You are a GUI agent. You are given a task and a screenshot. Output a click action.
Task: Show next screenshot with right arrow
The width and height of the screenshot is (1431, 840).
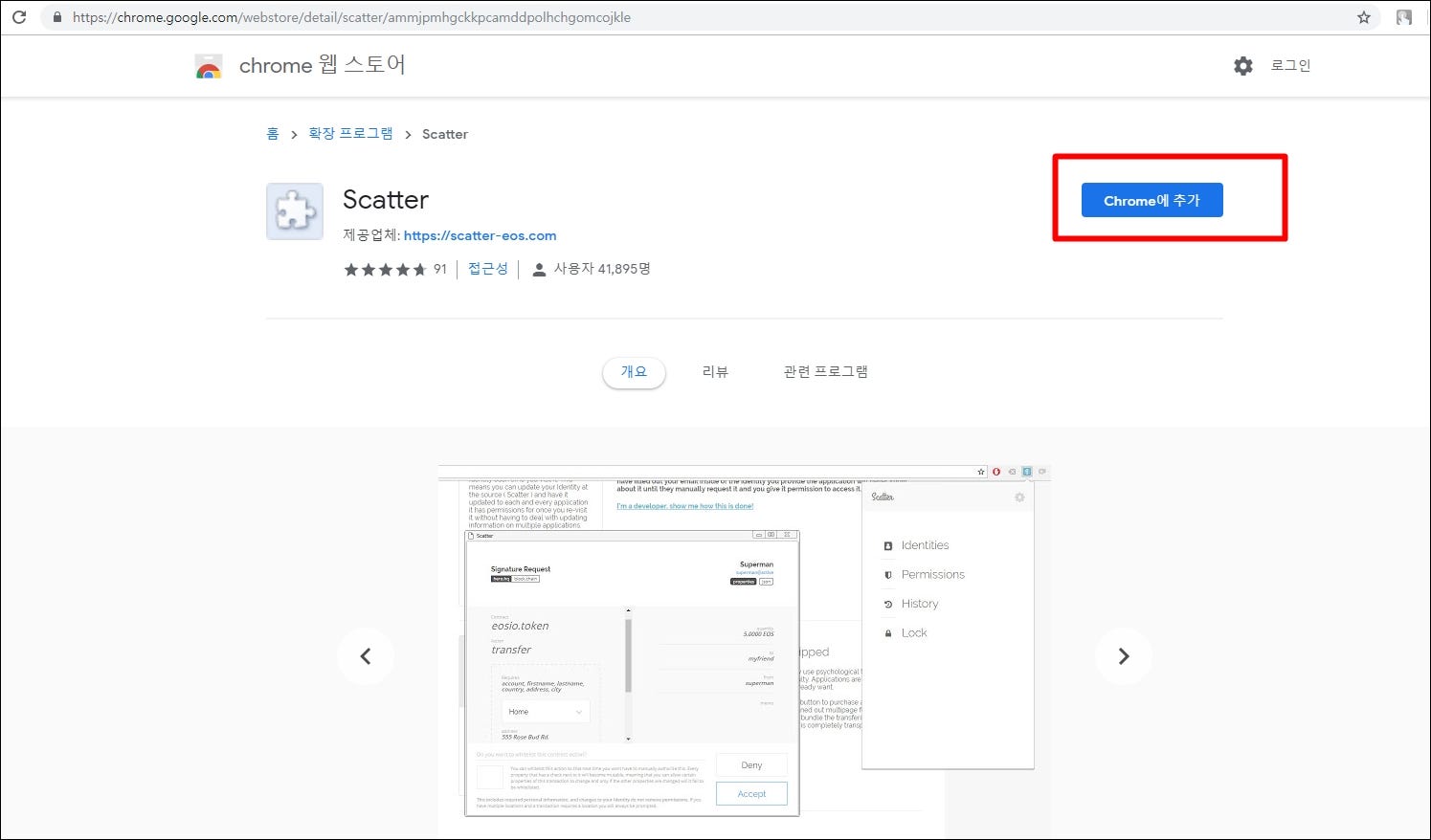pyautogui.click(x=1124, y=656)
